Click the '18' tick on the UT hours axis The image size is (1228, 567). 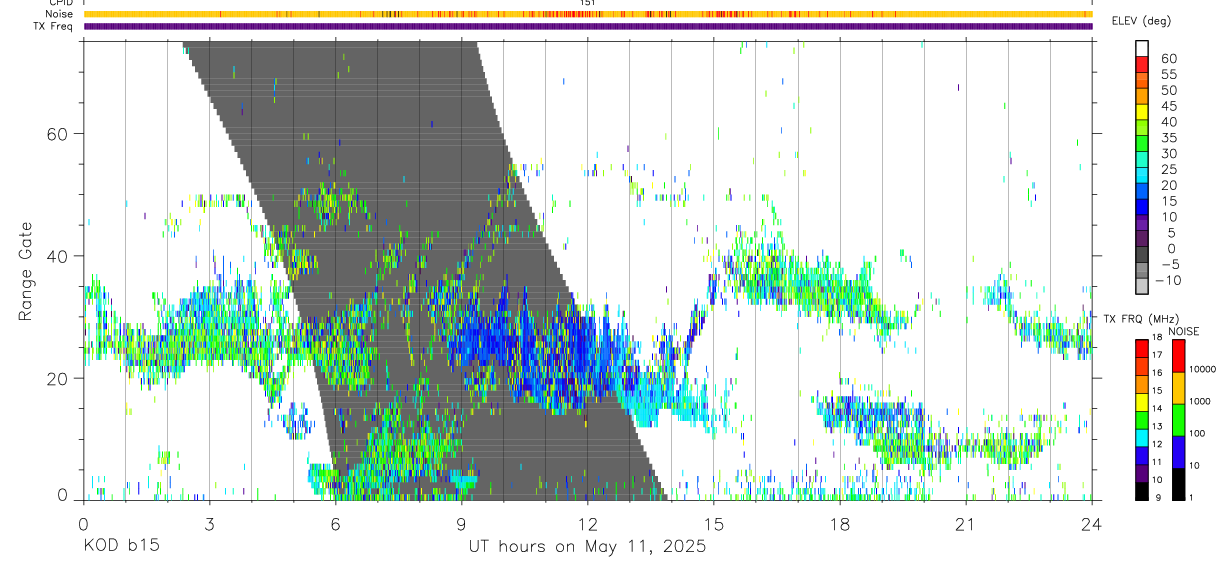[x=840, y=524]
